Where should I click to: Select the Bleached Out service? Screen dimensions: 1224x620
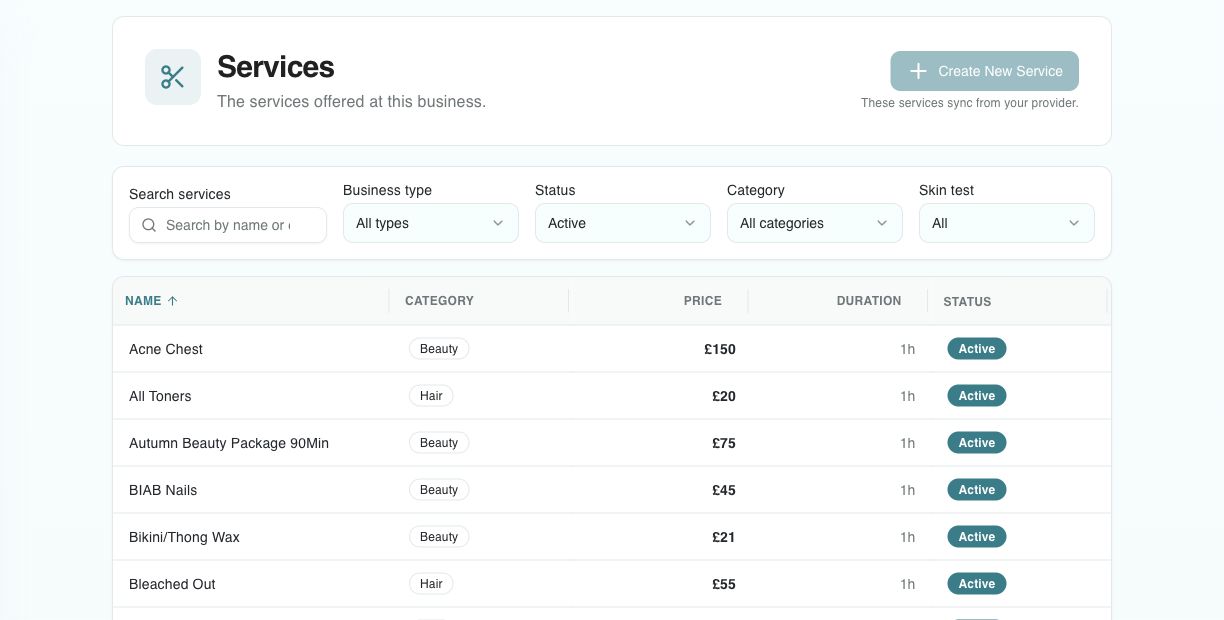(x=611, y=584)
